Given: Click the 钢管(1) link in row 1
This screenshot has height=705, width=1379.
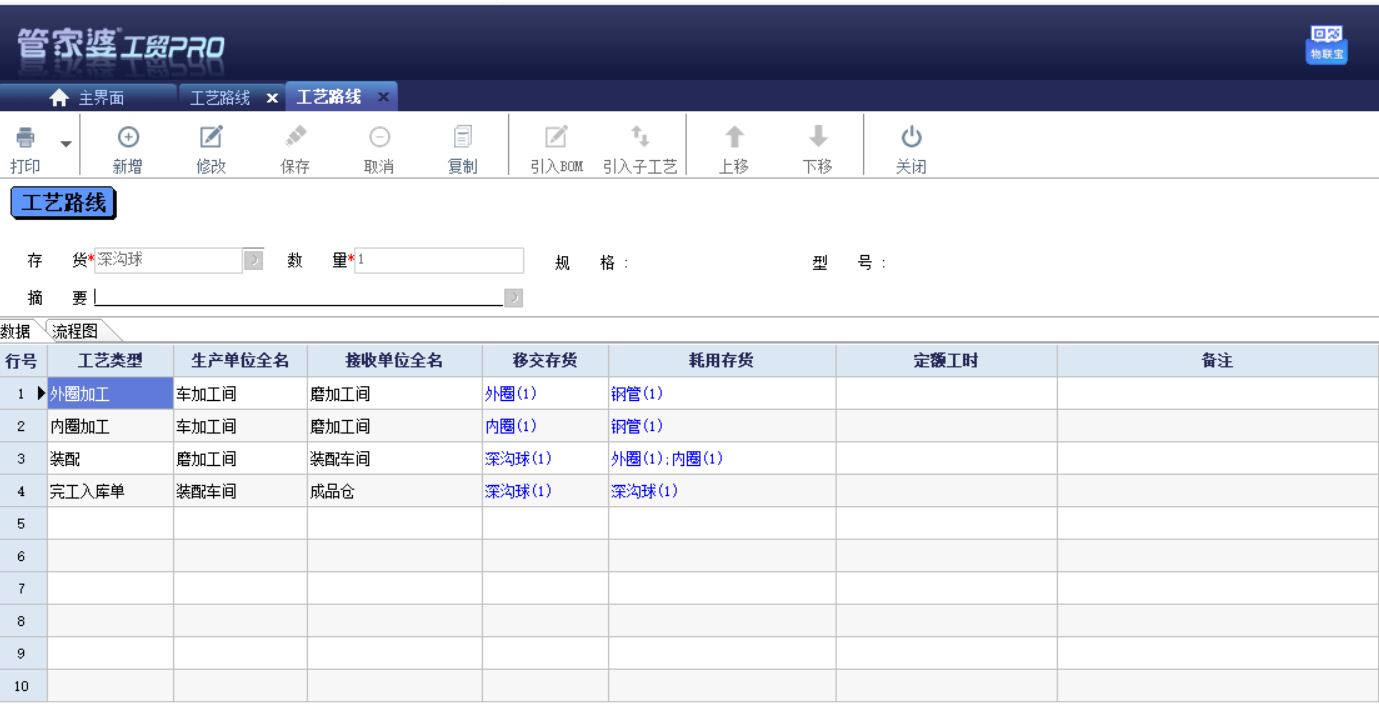Looking at the screenshot, I should (636, 394).
